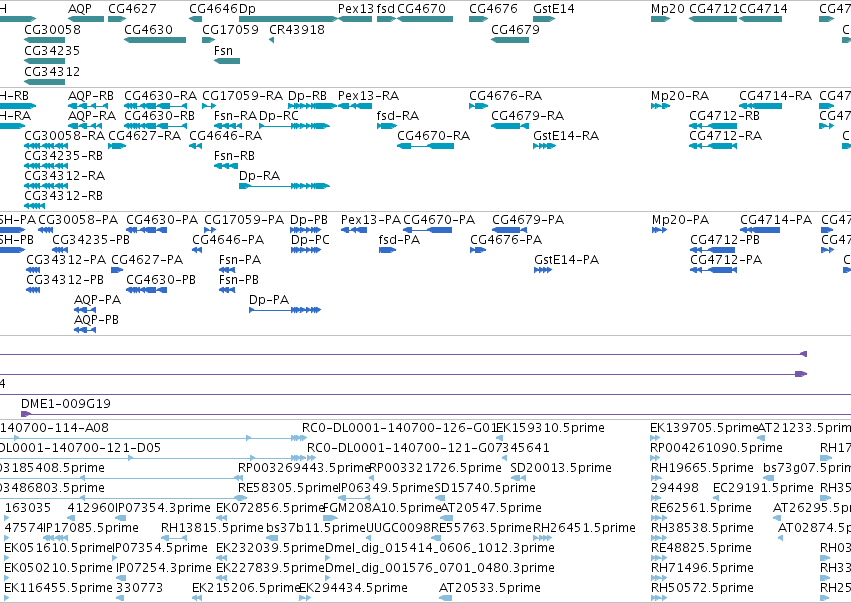Click the Dp-RA transcript intron-exon glyph

point(284,186)
